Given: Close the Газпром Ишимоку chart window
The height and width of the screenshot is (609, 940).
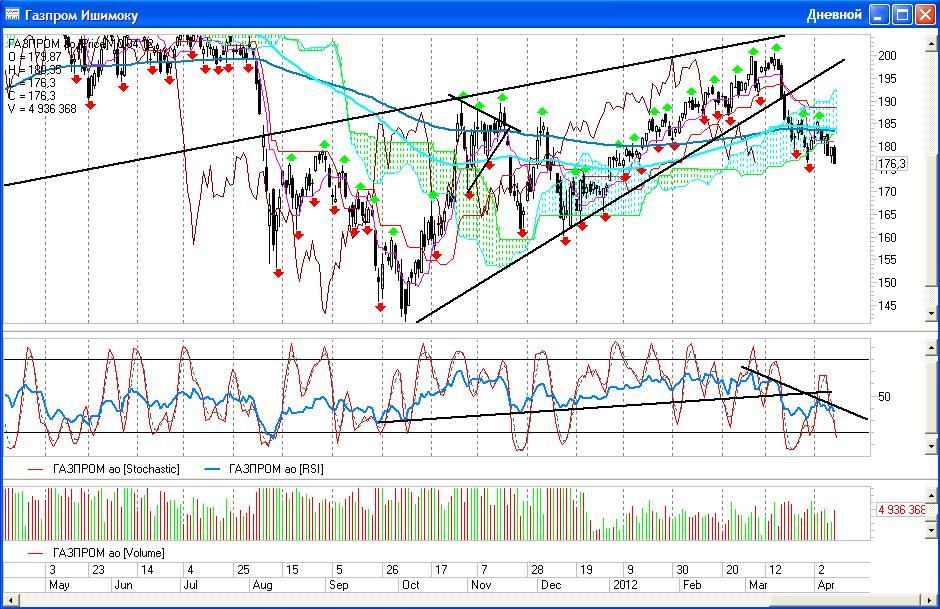Looking at the screenshot, I should point(925,14).
